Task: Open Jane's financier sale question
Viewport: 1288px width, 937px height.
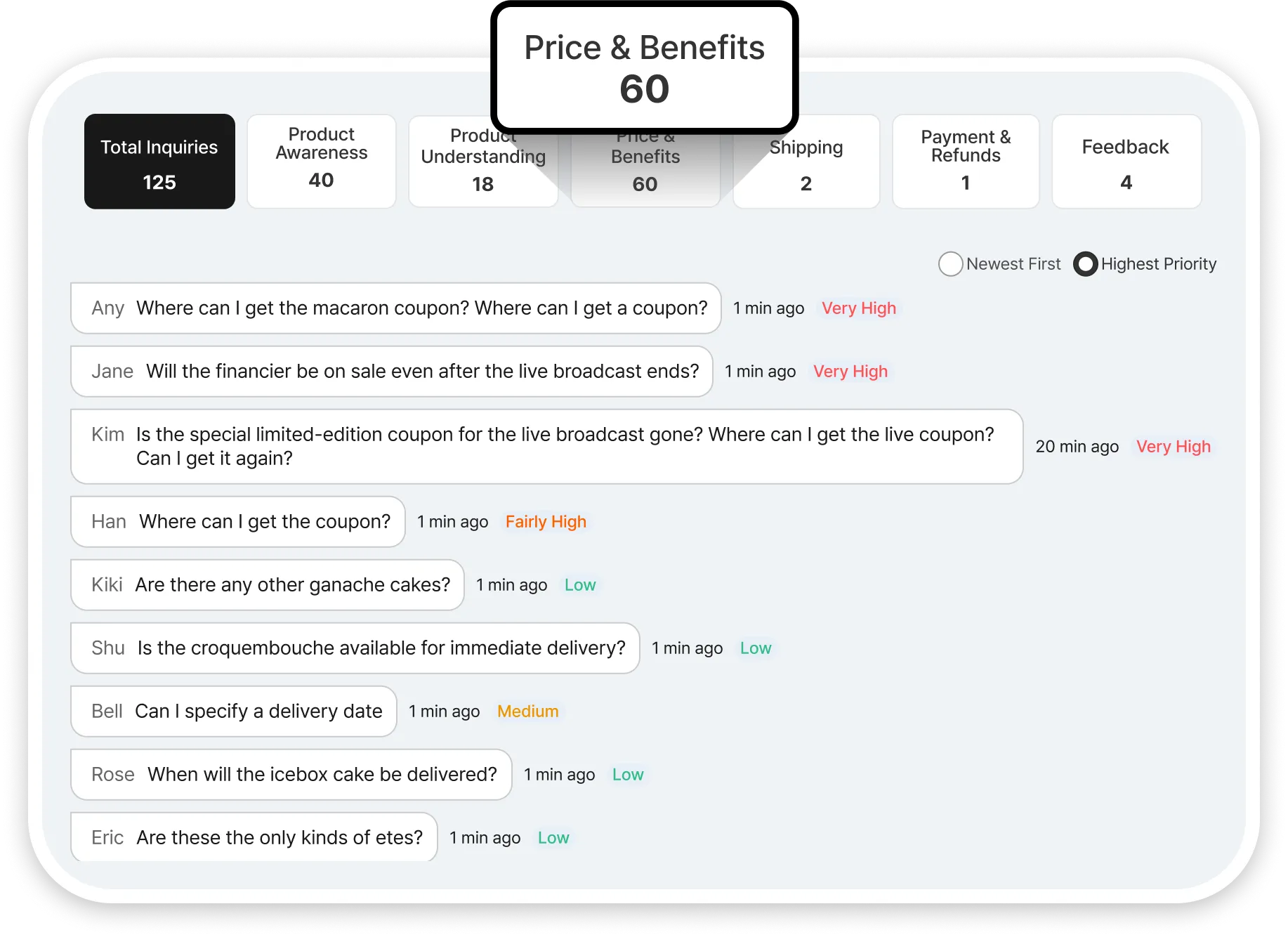Action: click(392, 372)
